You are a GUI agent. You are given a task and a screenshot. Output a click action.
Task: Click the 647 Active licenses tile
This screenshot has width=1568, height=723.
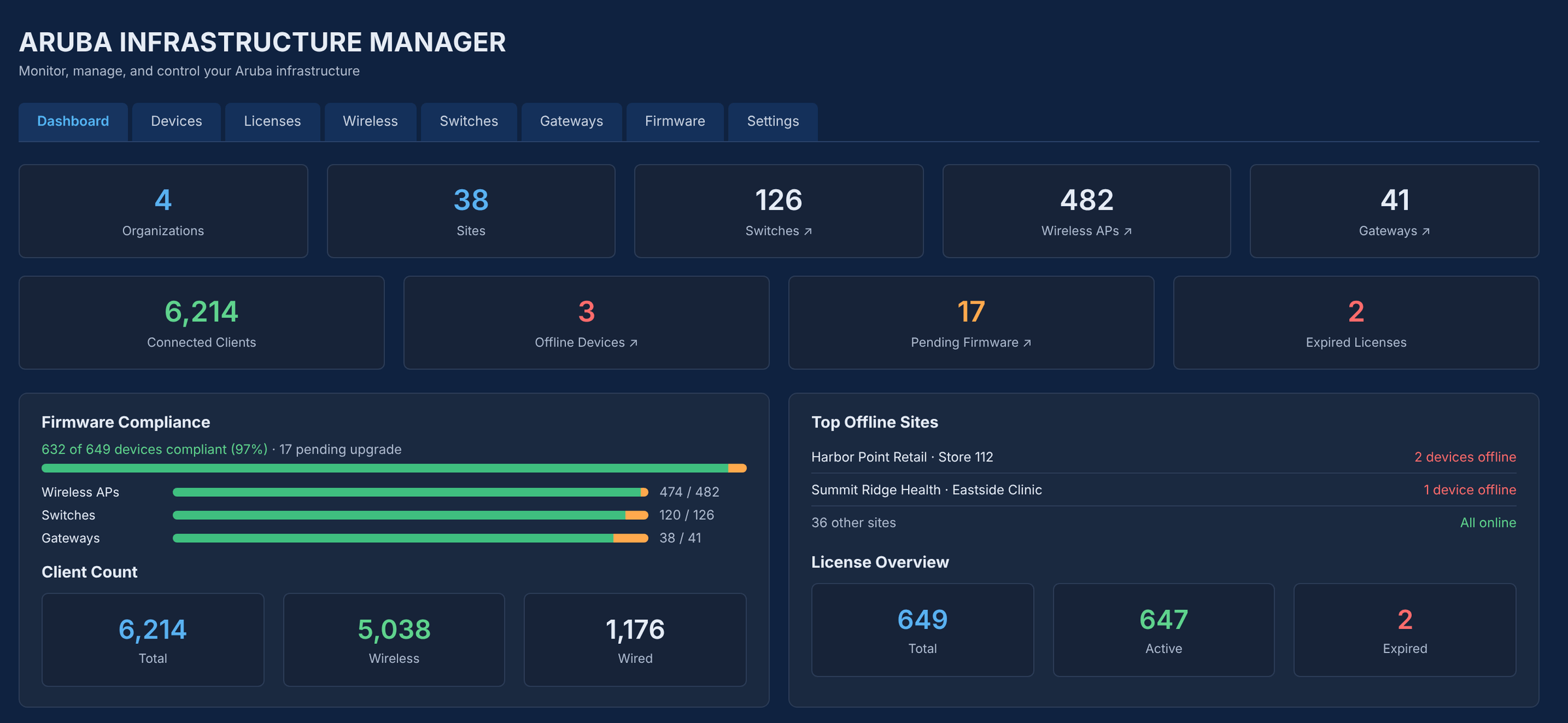[1164, 630]
